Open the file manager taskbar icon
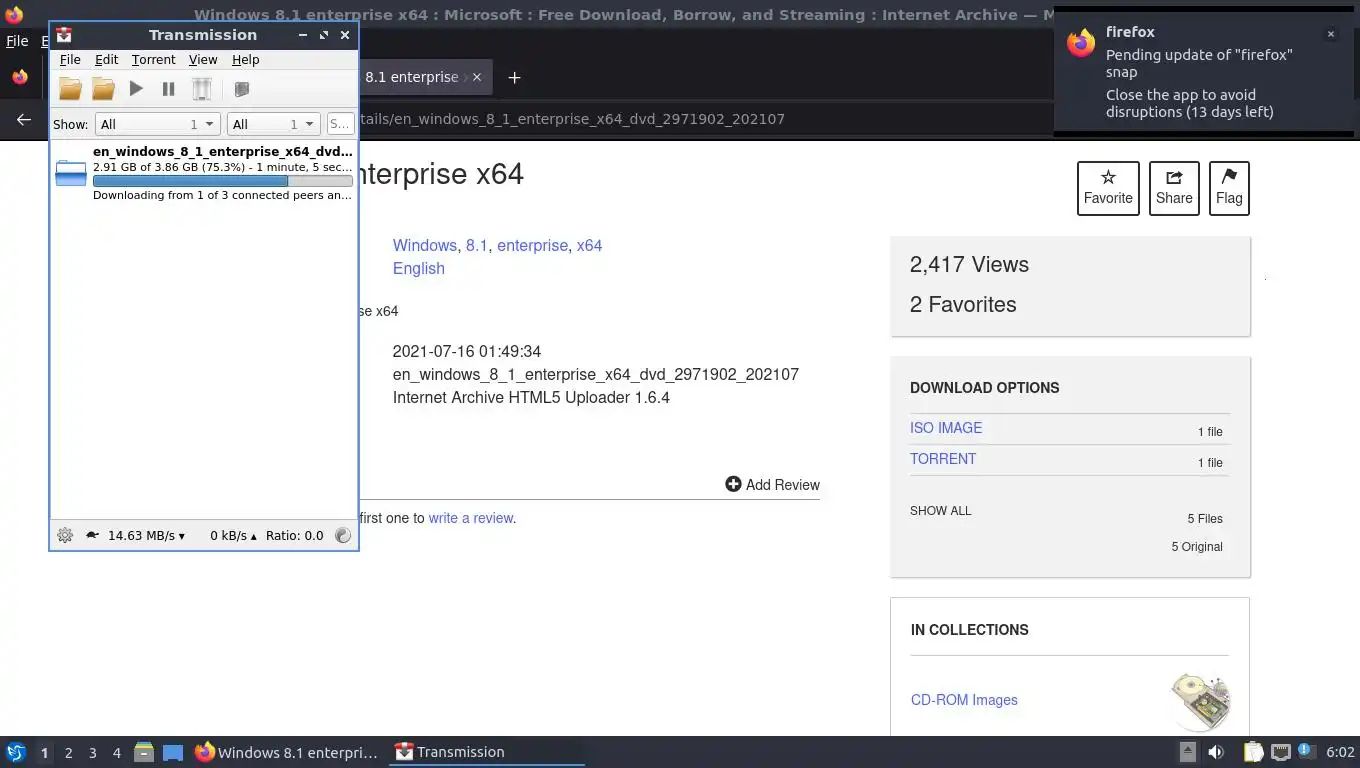Image resolution: width=1360 pixels, height=768 pixels. (144, 752)
